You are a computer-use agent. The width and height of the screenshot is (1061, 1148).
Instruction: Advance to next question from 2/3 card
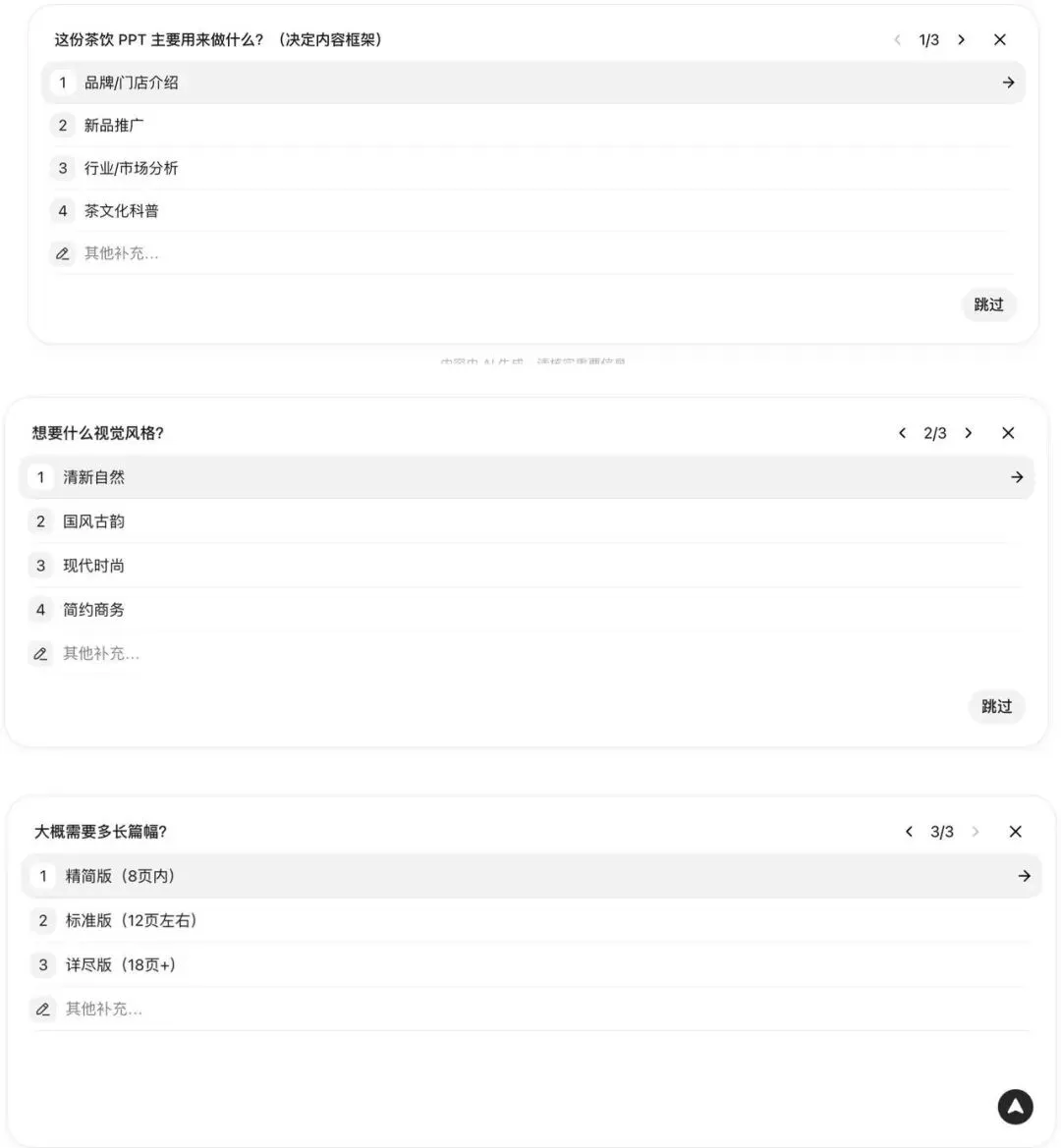click(x=968, y=433)
